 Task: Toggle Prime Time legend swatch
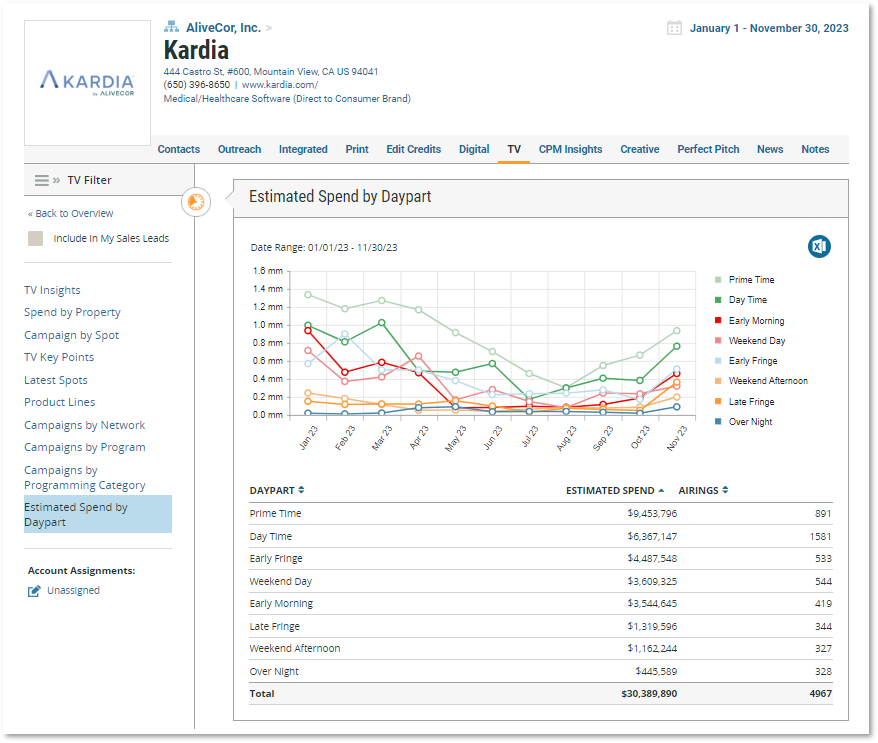click(718, 279)
